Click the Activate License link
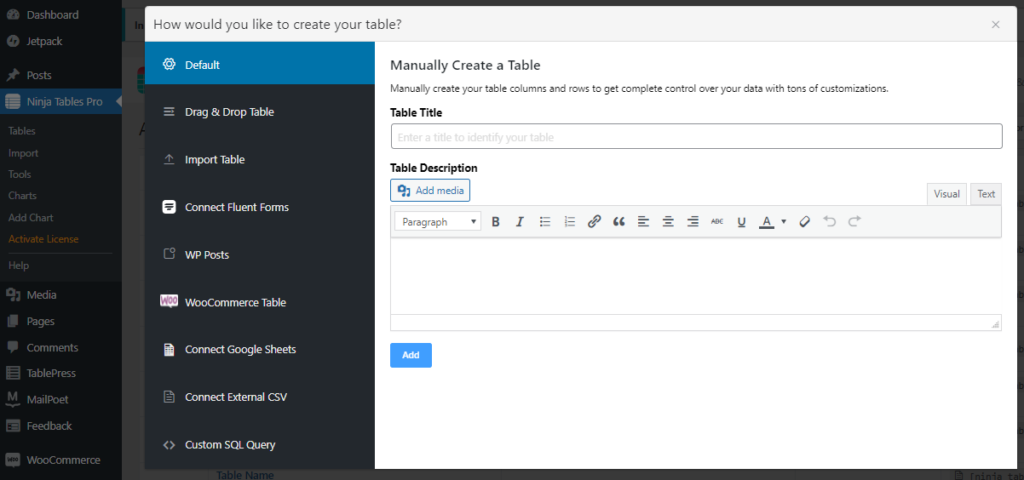This screenshot has height=480, width=1024. click(x=43, y=239)
